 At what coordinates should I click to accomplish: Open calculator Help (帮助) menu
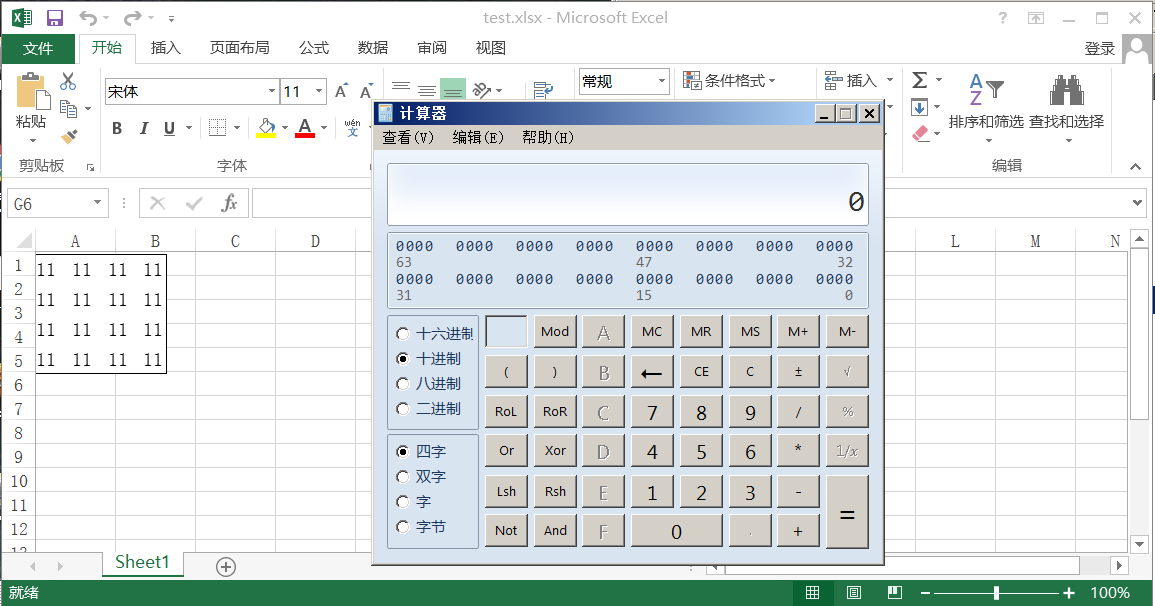(x=548, y=138)
